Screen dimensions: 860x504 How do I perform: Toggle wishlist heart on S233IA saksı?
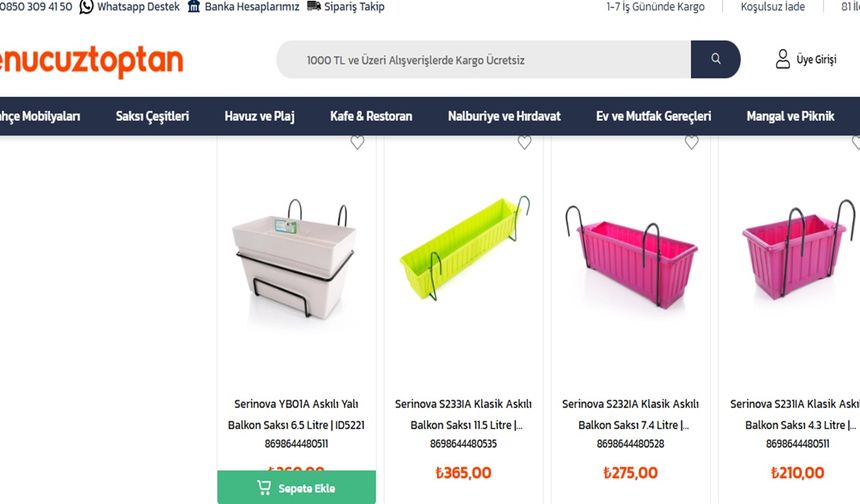pos(524,143)
